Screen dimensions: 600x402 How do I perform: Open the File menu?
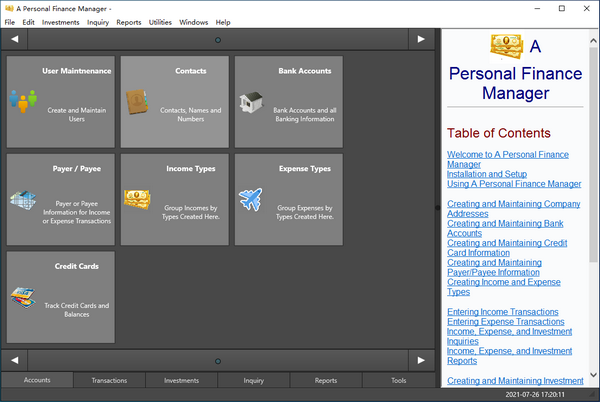coord(10,22)
